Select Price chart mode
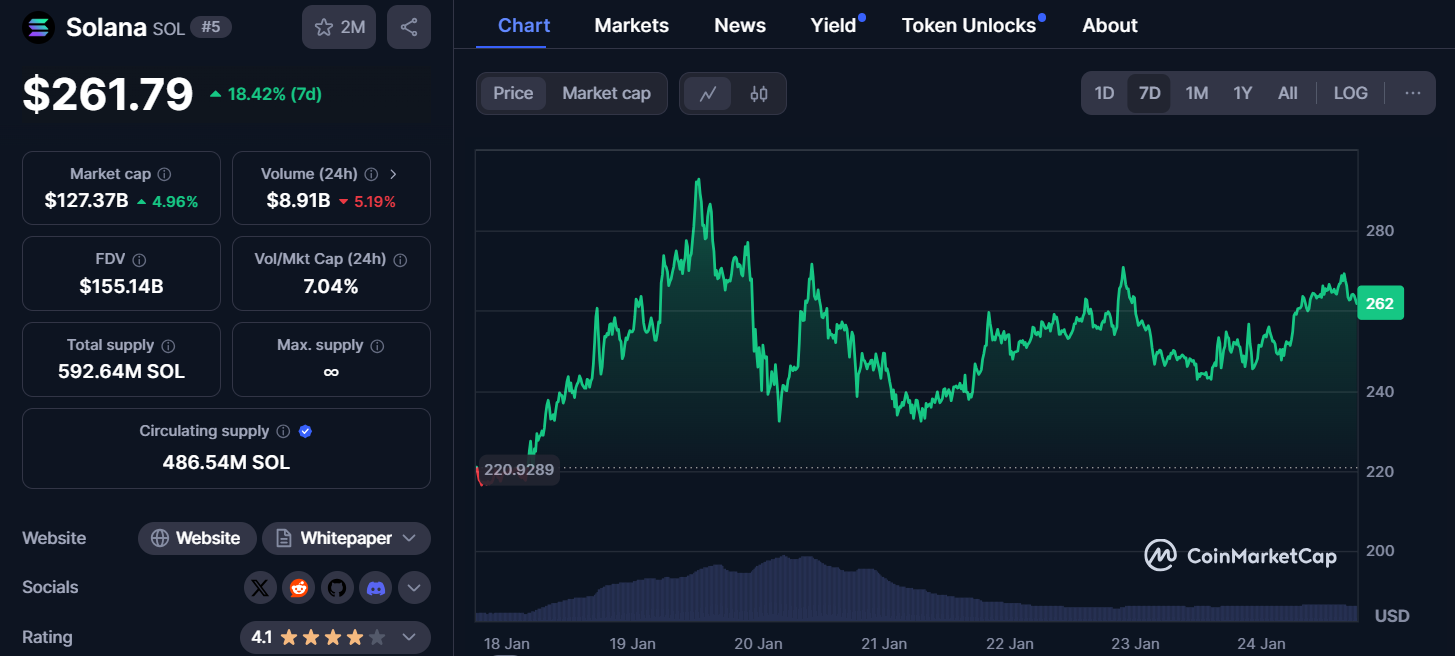The width and height of the screenshot is (1455, 656). pos(513,93)
